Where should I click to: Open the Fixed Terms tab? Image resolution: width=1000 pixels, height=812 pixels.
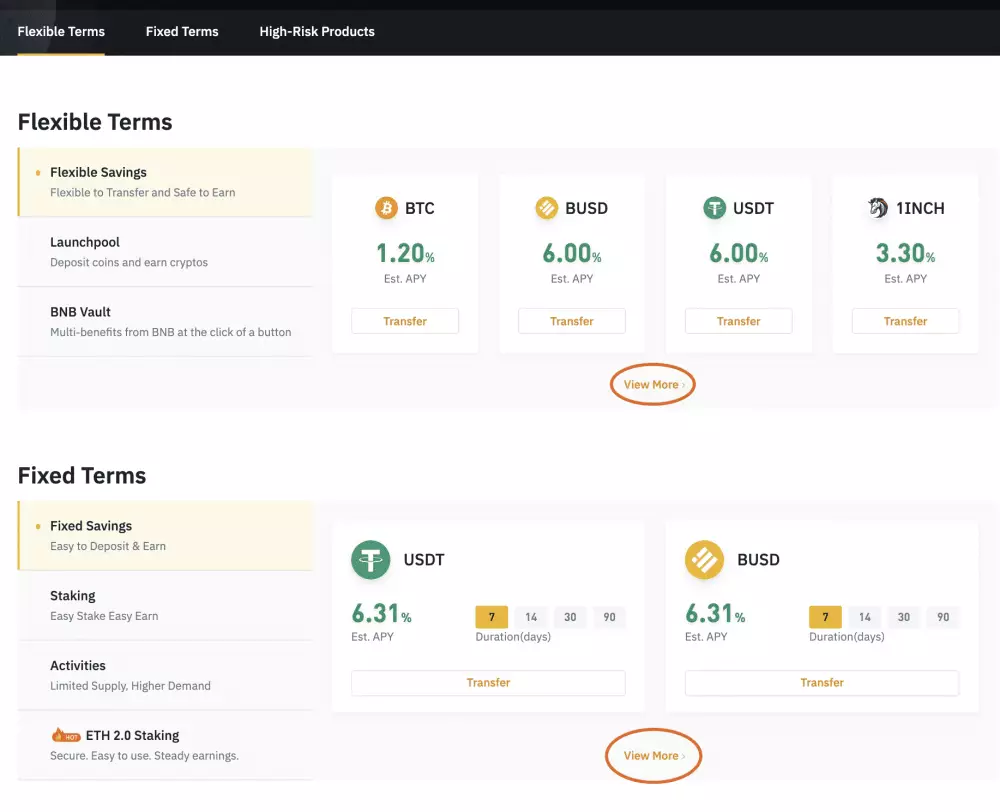[x=182, y=31]
